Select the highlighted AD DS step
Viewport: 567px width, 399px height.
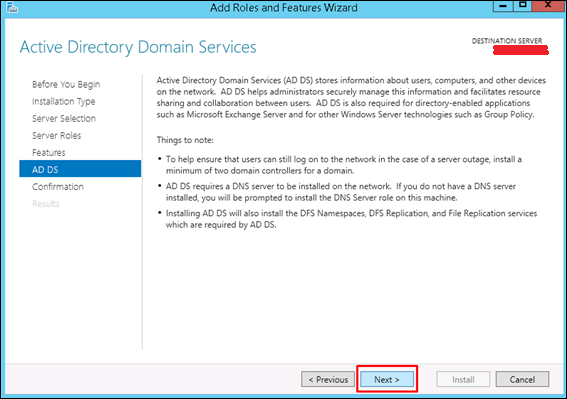click(80, 169)
